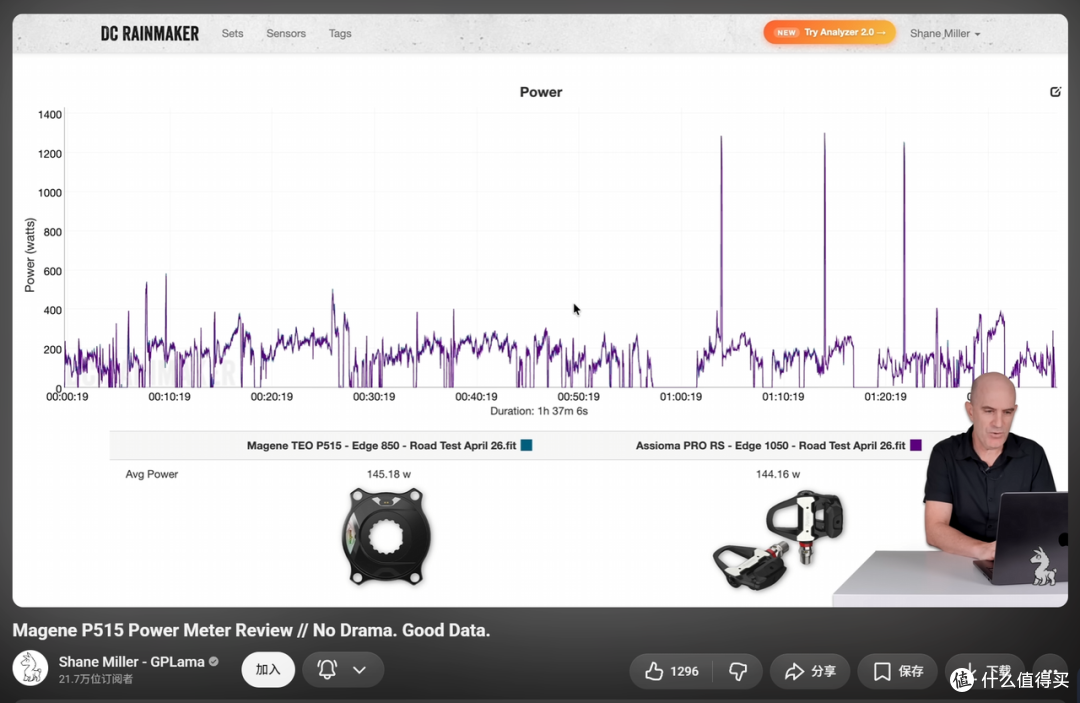Click the teal Magene TEO P515 color swatch
Viewport: 1080px width, 703px height.
(x=526, y=445)
